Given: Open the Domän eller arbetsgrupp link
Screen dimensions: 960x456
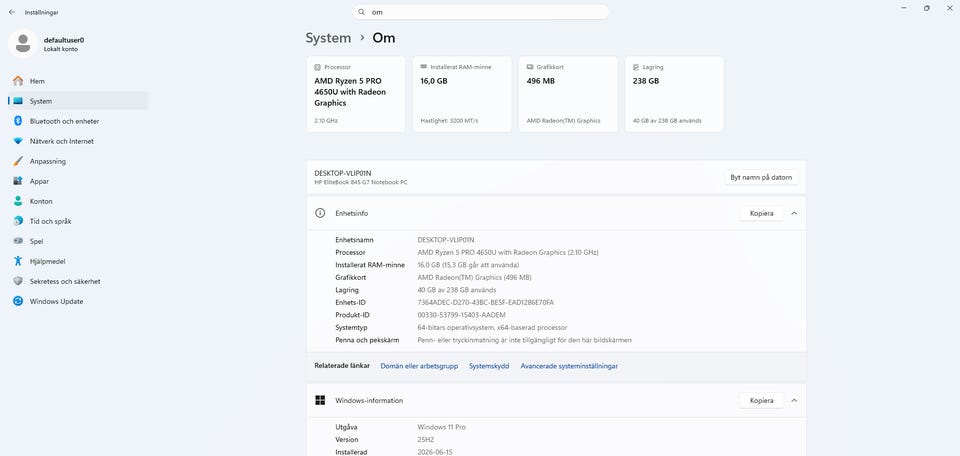Looking at the screenshot, I should pyautogui.click(x=419, y=366).
